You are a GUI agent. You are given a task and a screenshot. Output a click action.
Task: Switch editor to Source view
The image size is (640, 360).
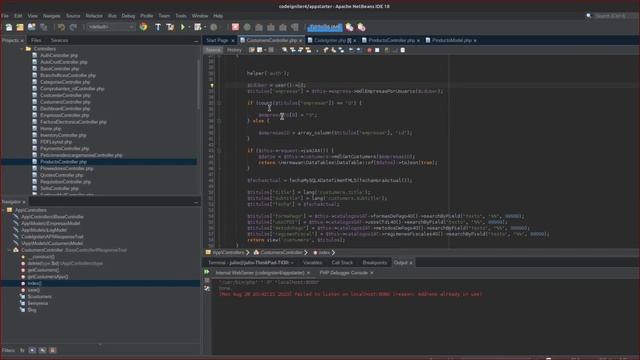(x=213, y=50)
